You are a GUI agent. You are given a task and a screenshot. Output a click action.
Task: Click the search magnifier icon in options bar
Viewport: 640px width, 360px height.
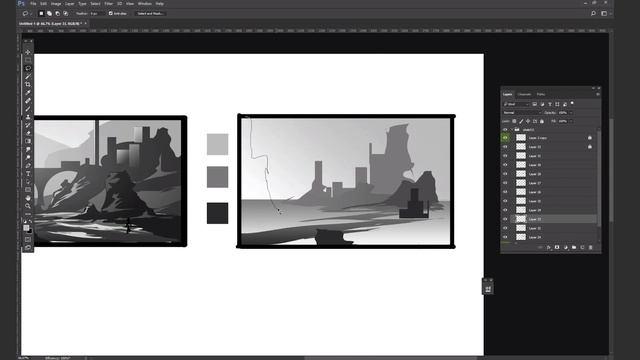pyautogui.click(x=593, y=13)
